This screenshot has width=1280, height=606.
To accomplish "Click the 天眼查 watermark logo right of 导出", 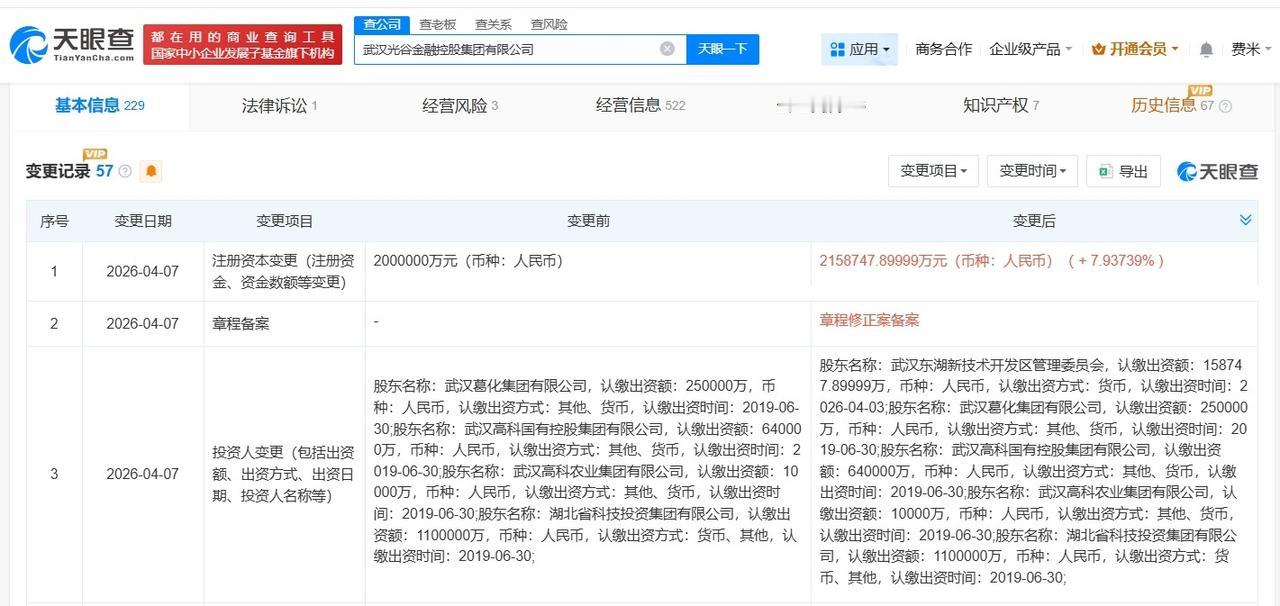I will pos(1218,170).
